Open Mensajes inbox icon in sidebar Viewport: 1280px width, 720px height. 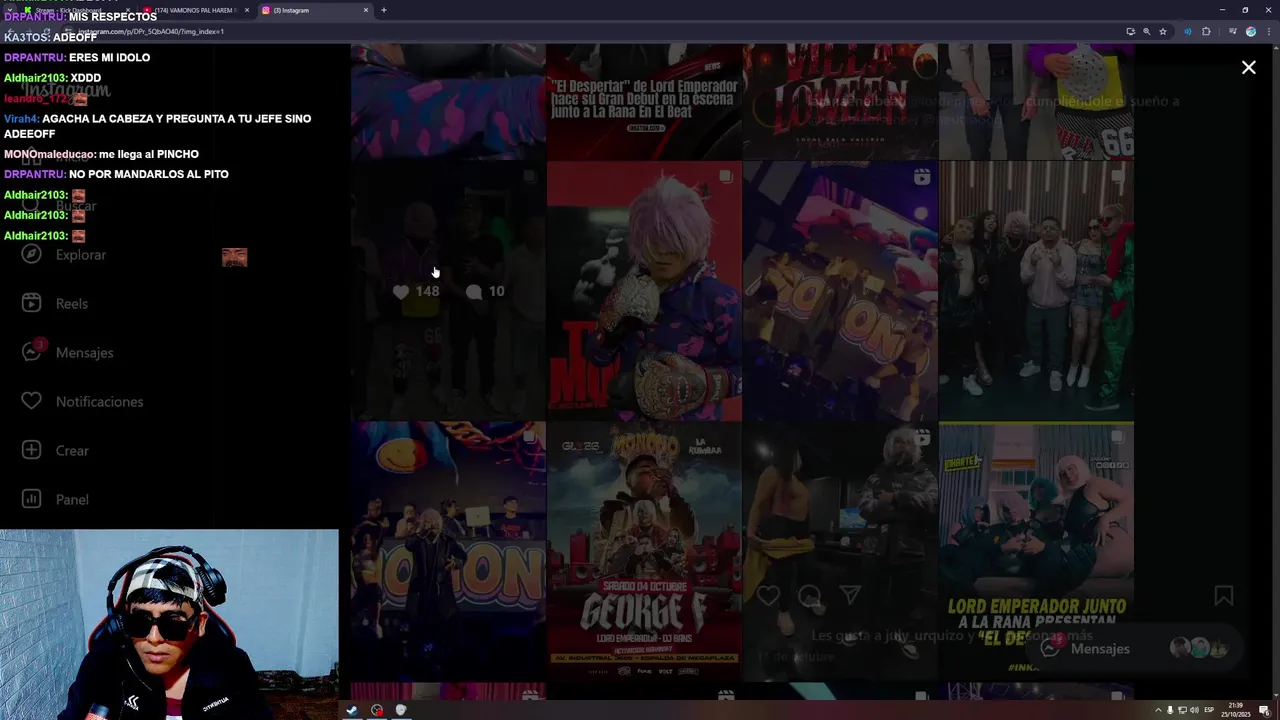point(31,352)
